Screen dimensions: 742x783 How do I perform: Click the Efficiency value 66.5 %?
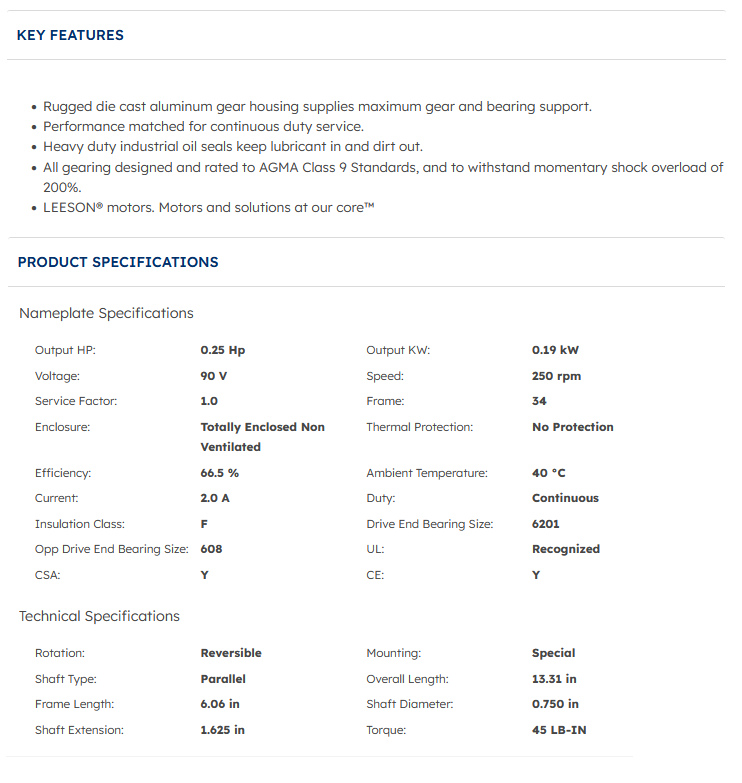219,473
